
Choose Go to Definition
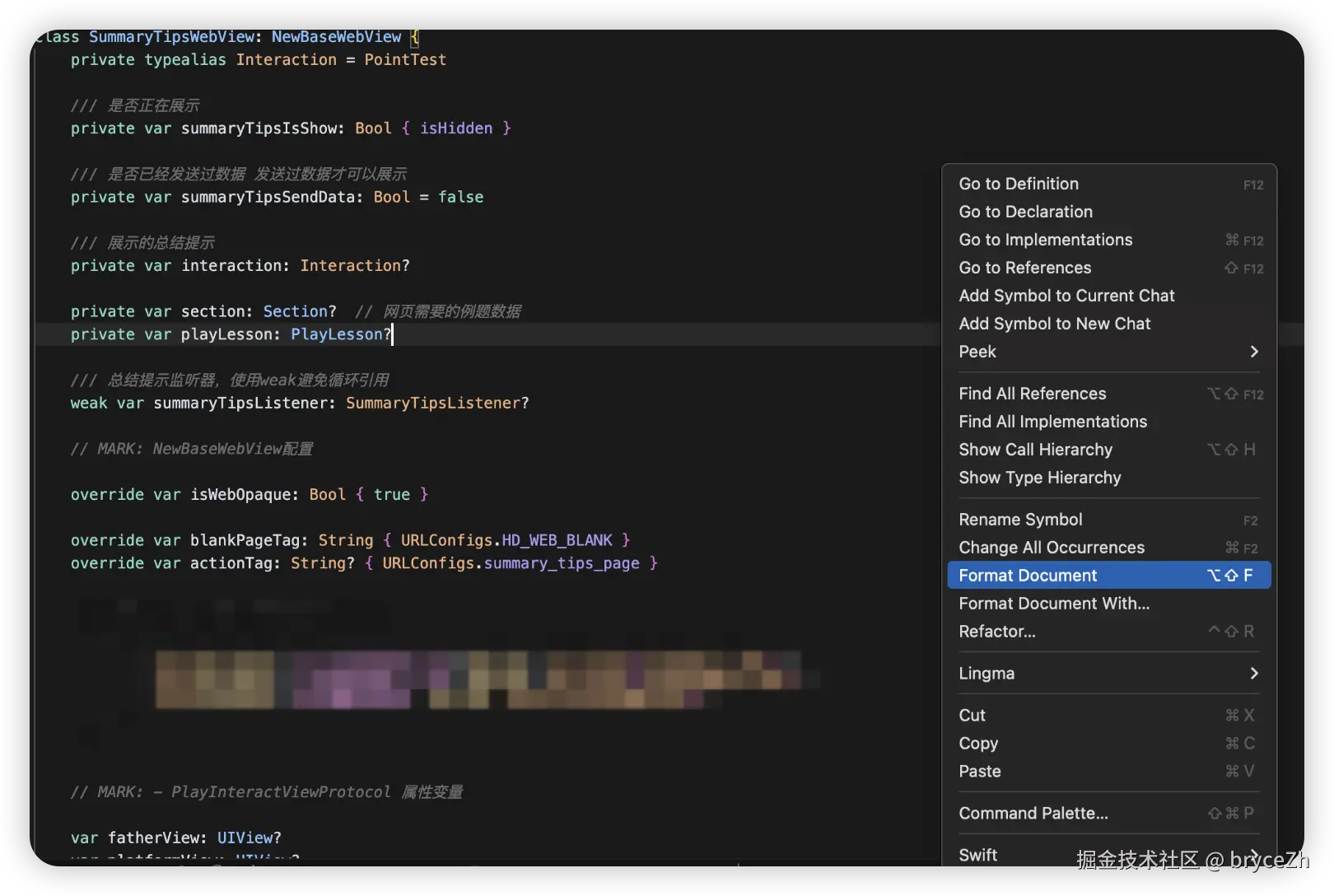[1019, 184]
